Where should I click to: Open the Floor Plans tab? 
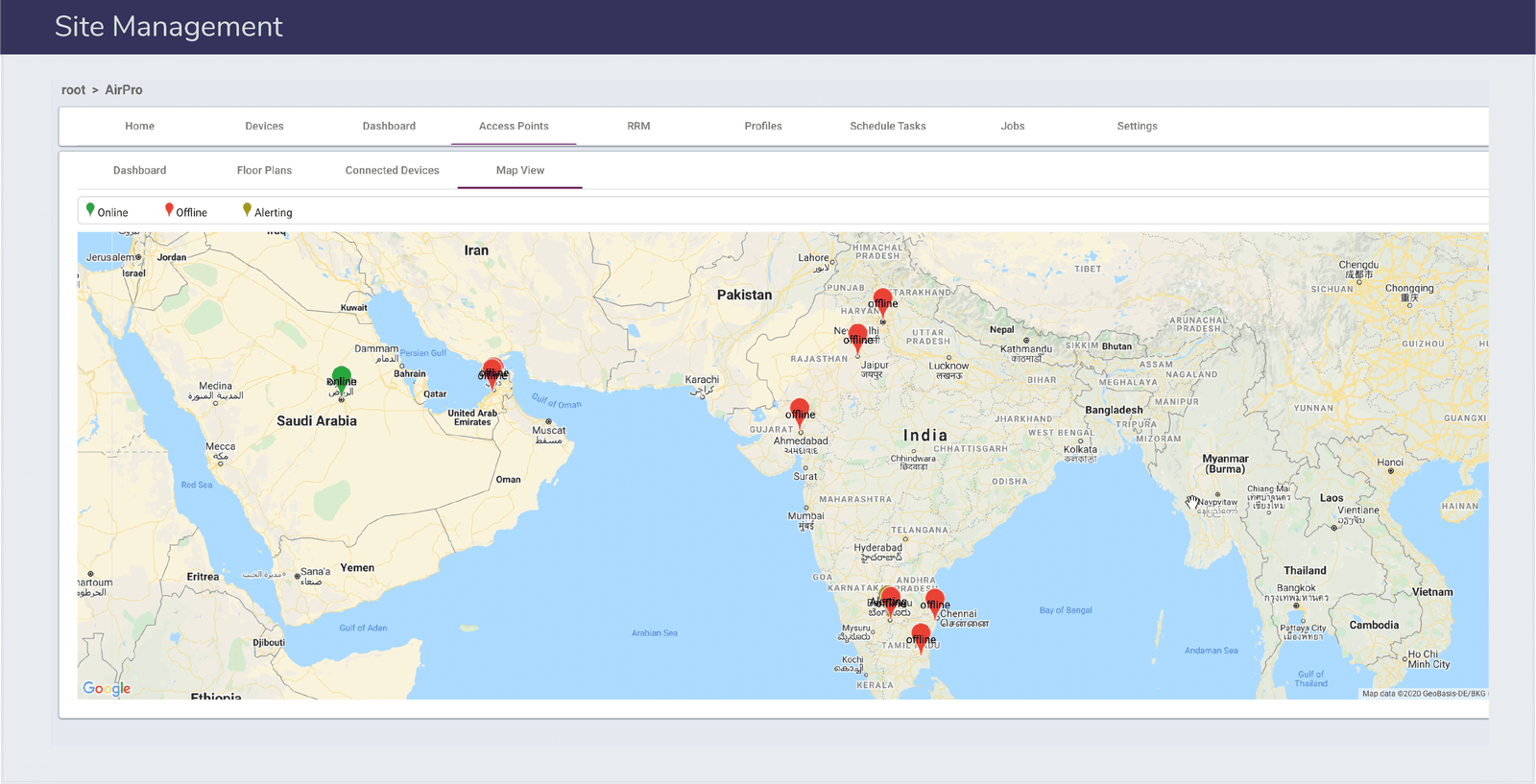coord(264,170)
